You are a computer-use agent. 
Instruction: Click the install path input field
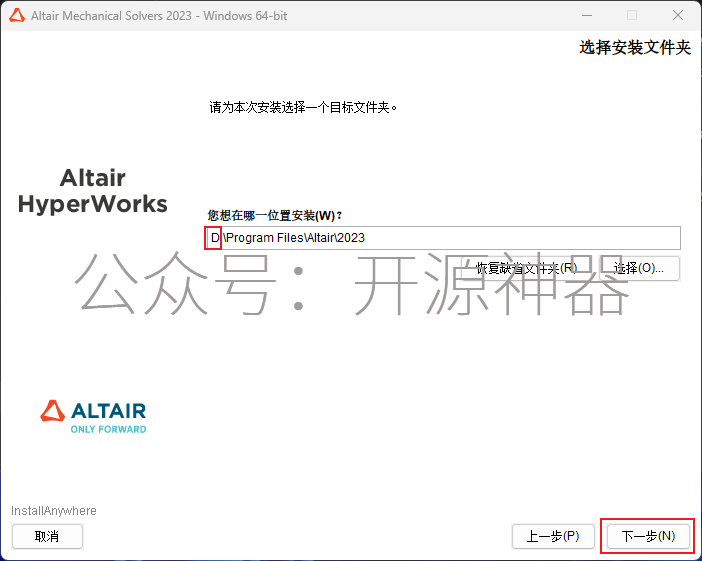pyautogui.click(x=443, y=238)
